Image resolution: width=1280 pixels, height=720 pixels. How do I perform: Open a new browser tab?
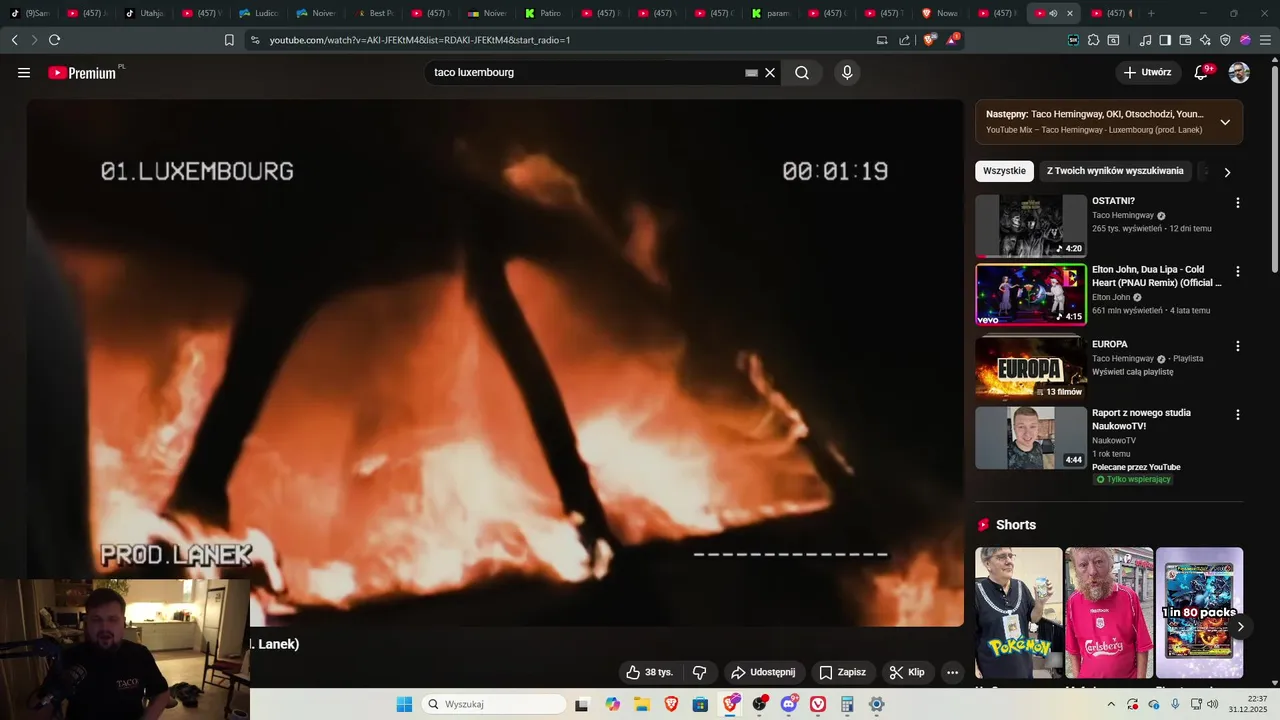tap(1151, 13)
